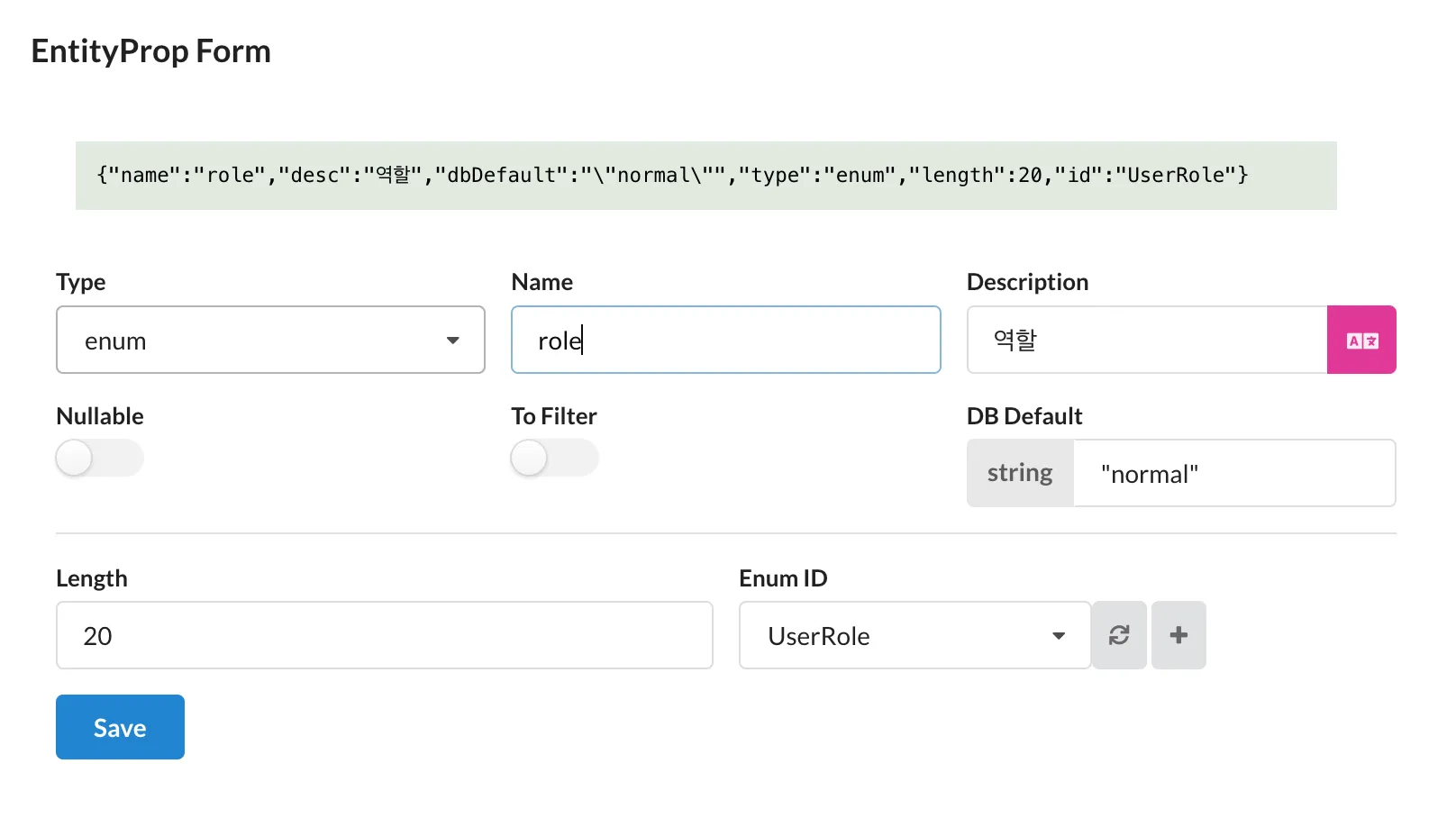Click the Type dropdown's caret arrow
1456x818 pixels.
(453, 341)
